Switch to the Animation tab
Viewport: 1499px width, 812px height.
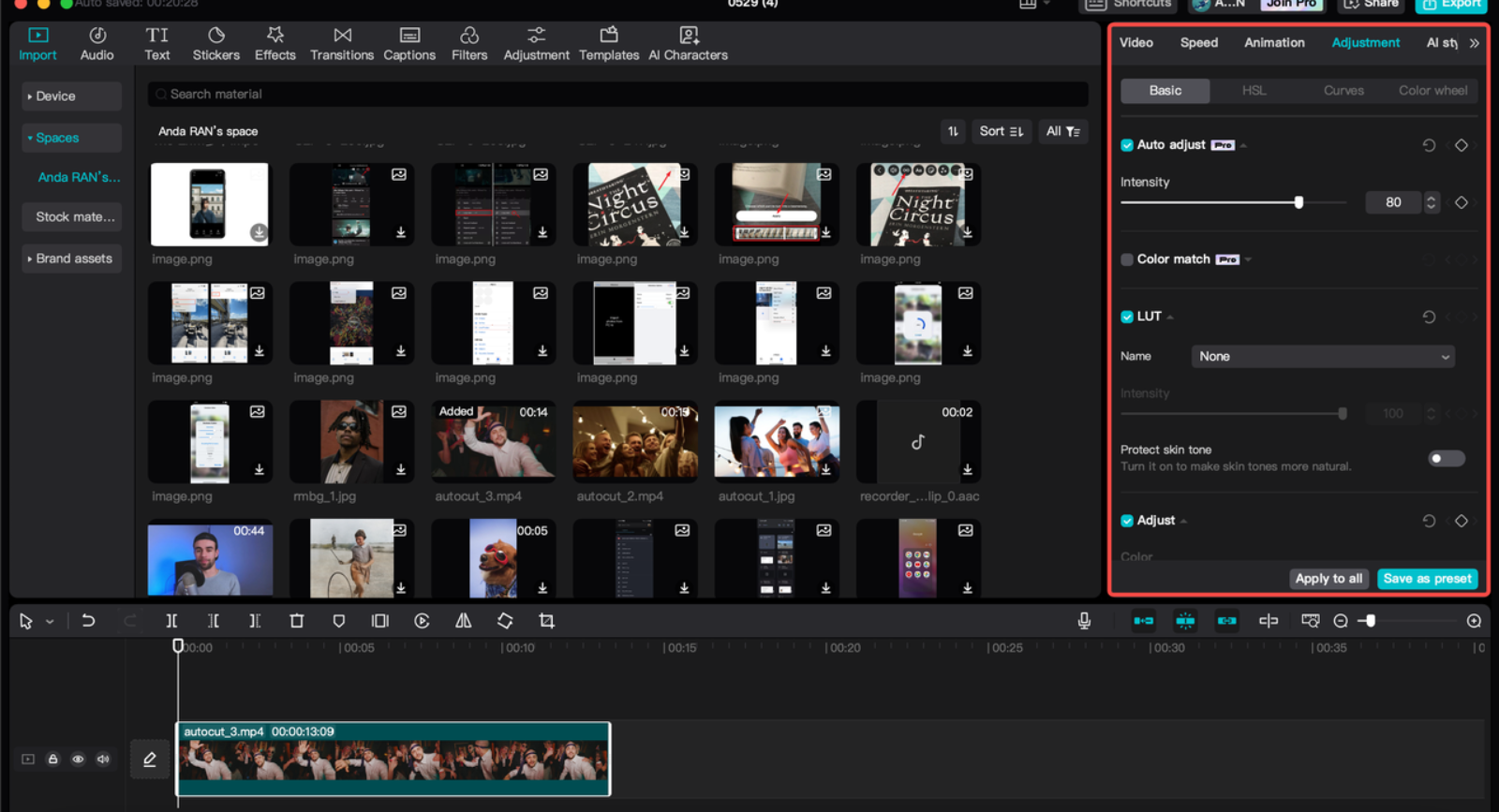(x=1273, y=43)
